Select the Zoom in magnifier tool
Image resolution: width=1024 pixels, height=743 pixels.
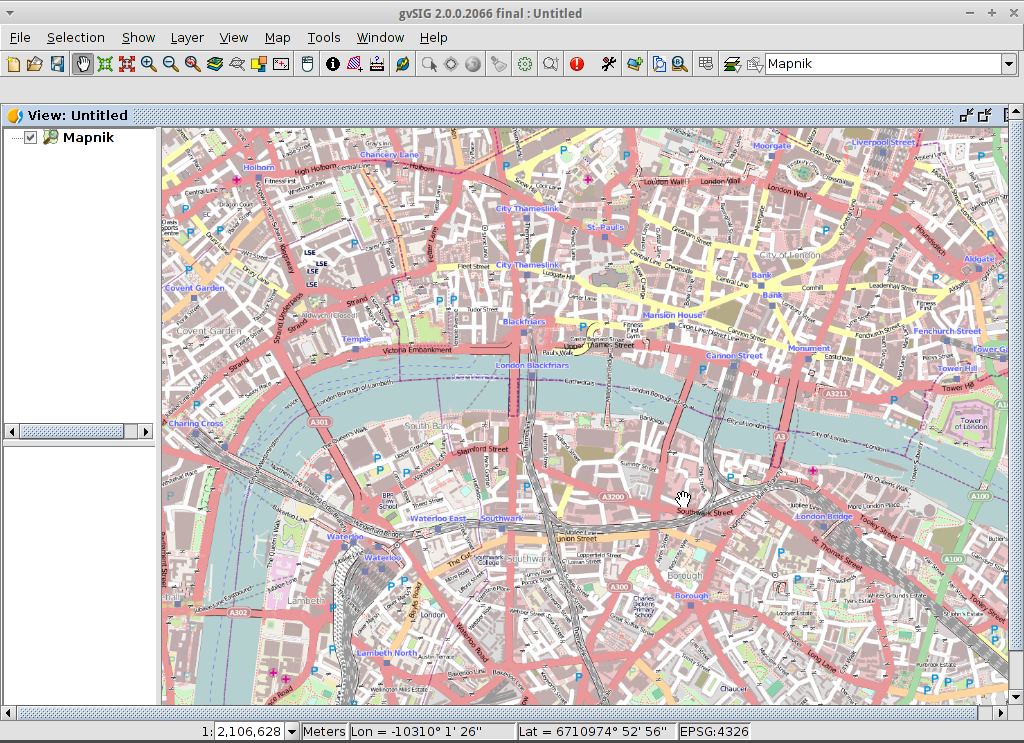click(149, 64)
